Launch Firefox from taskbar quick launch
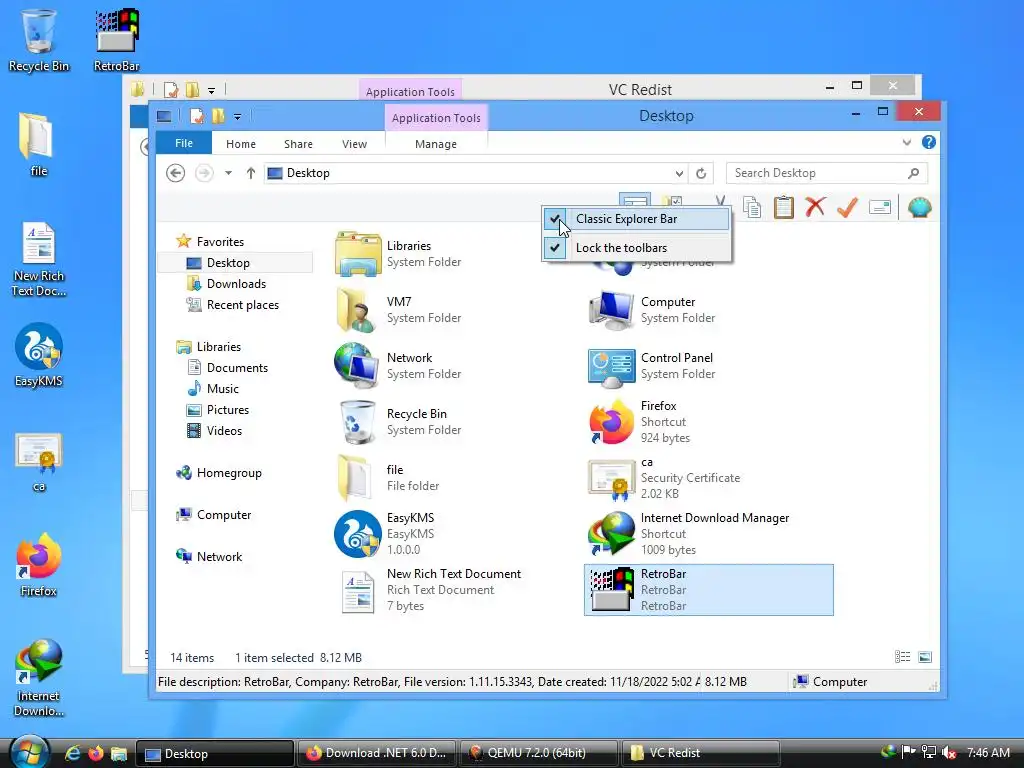1024x768 pixels. 96,753
